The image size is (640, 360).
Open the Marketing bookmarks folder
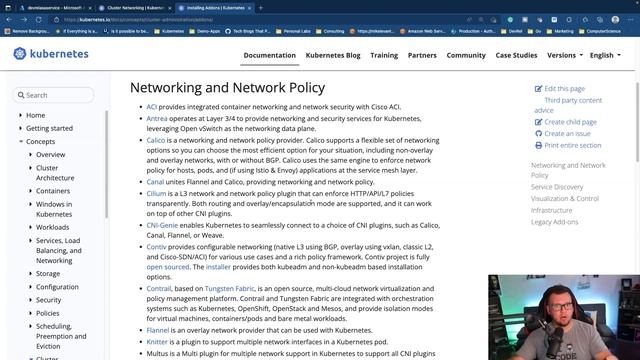coord(560,31)
